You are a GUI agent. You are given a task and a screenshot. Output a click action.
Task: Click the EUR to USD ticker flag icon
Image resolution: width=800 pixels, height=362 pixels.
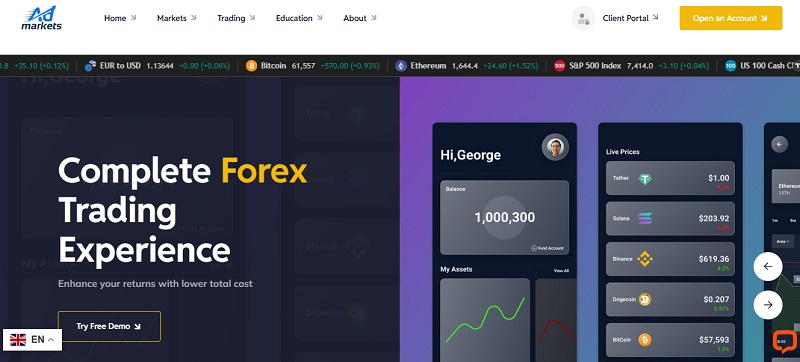tap(90, 66)
